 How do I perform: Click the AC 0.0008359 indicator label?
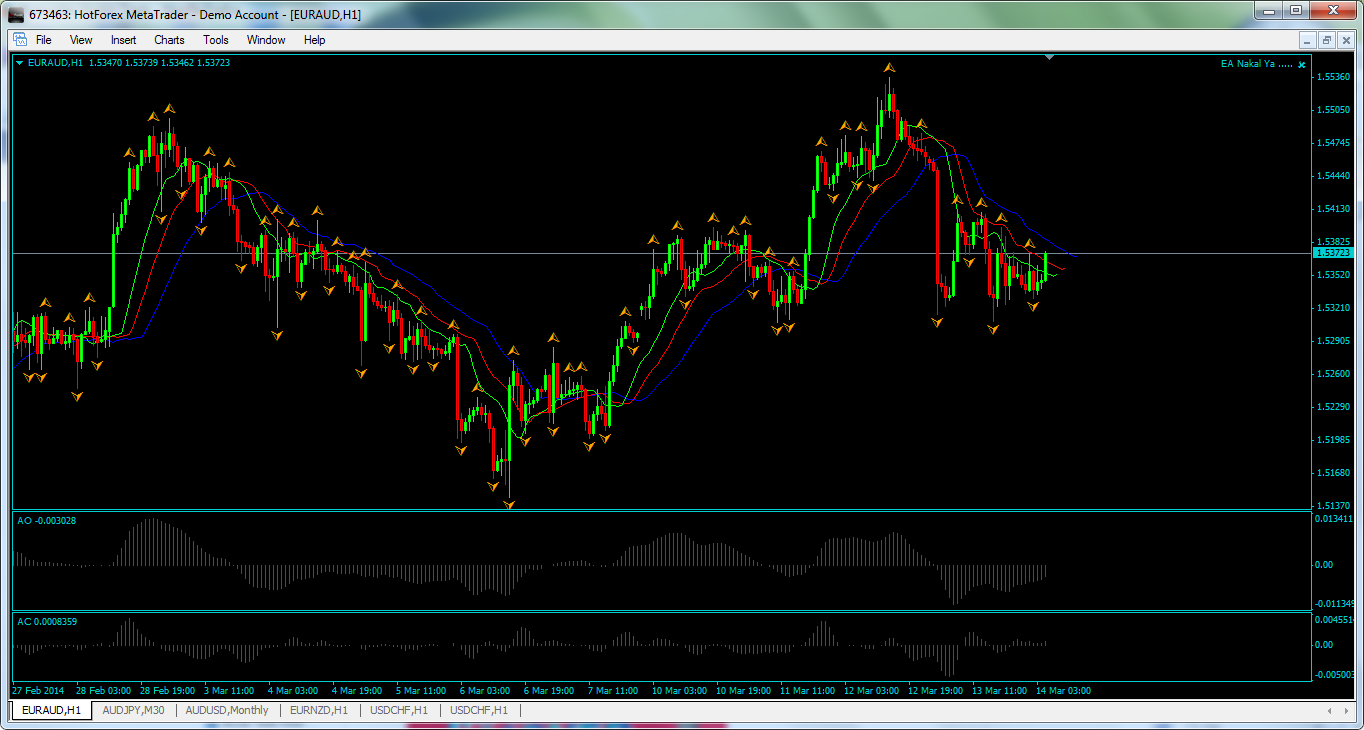(x=47, y=622)
